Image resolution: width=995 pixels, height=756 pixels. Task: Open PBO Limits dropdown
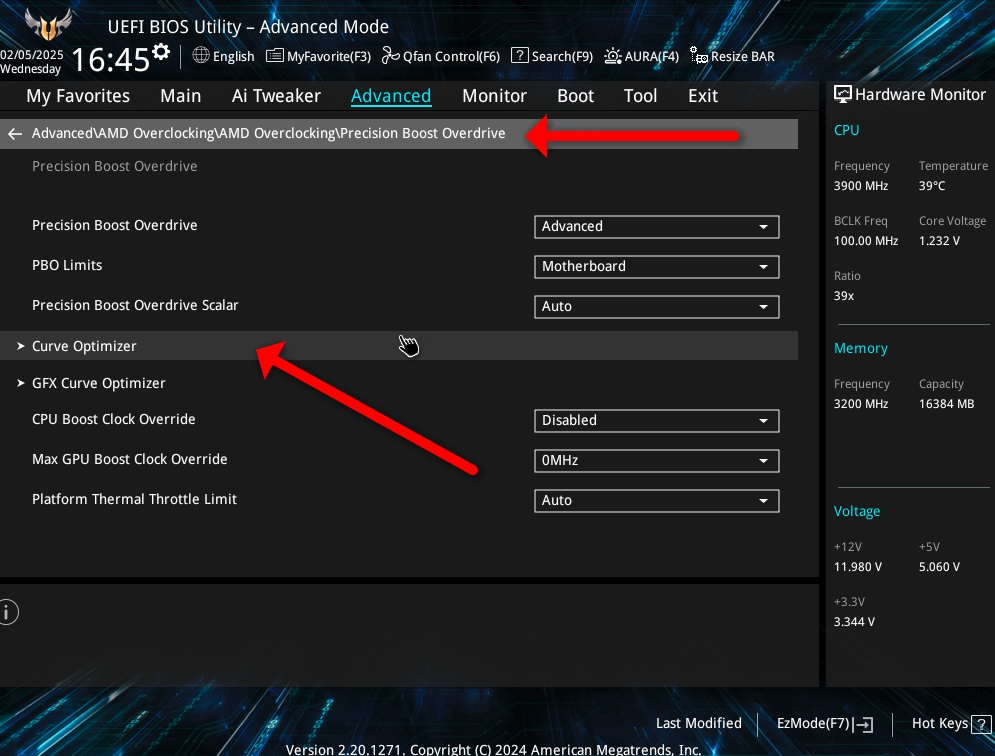(x=657, y=267)
